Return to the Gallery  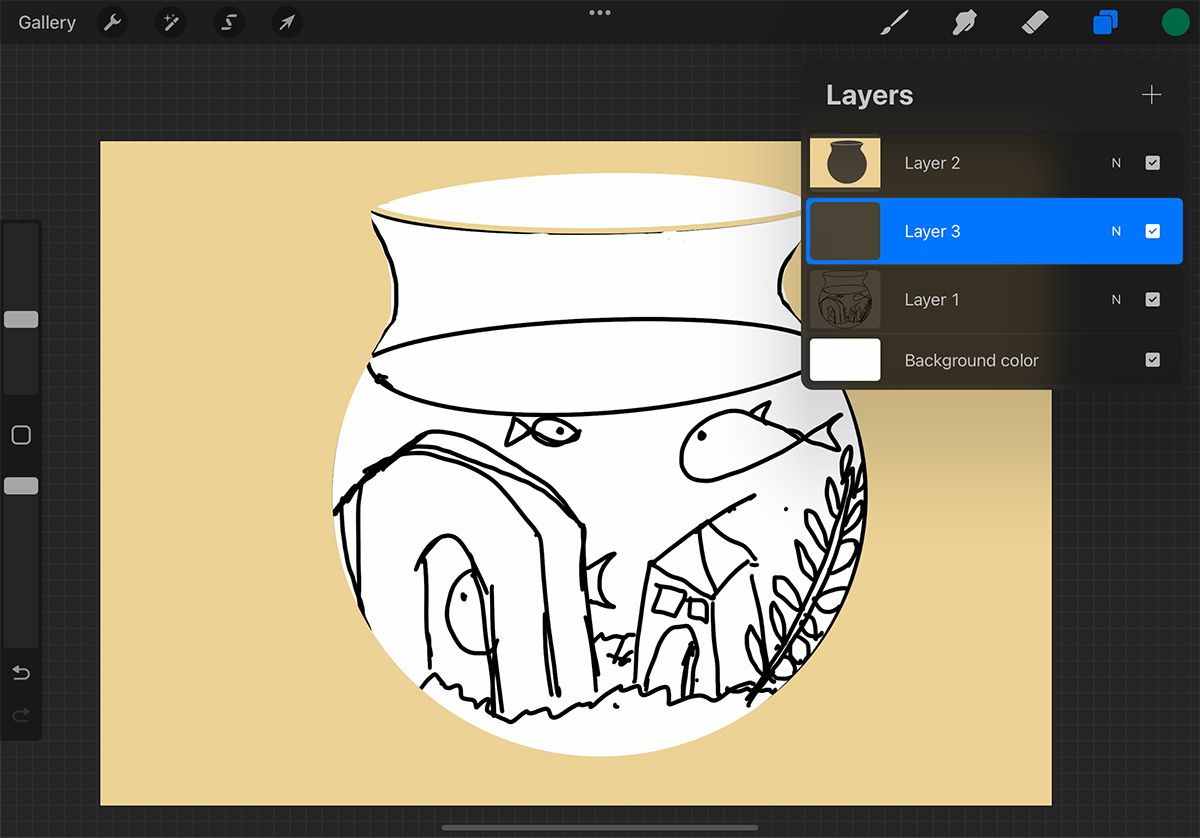click(x=46, y=22)
